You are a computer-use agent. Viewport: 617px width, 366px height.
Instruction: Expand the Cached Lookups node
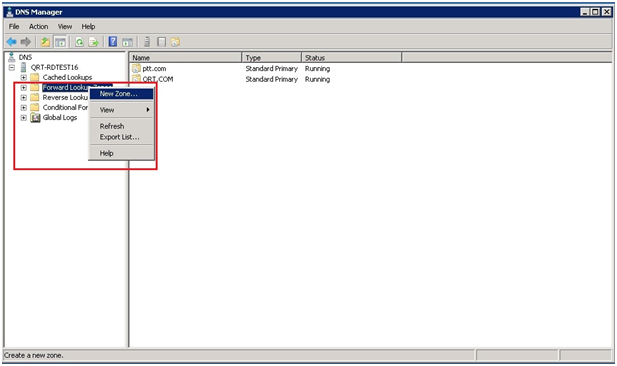coord(24,77)
